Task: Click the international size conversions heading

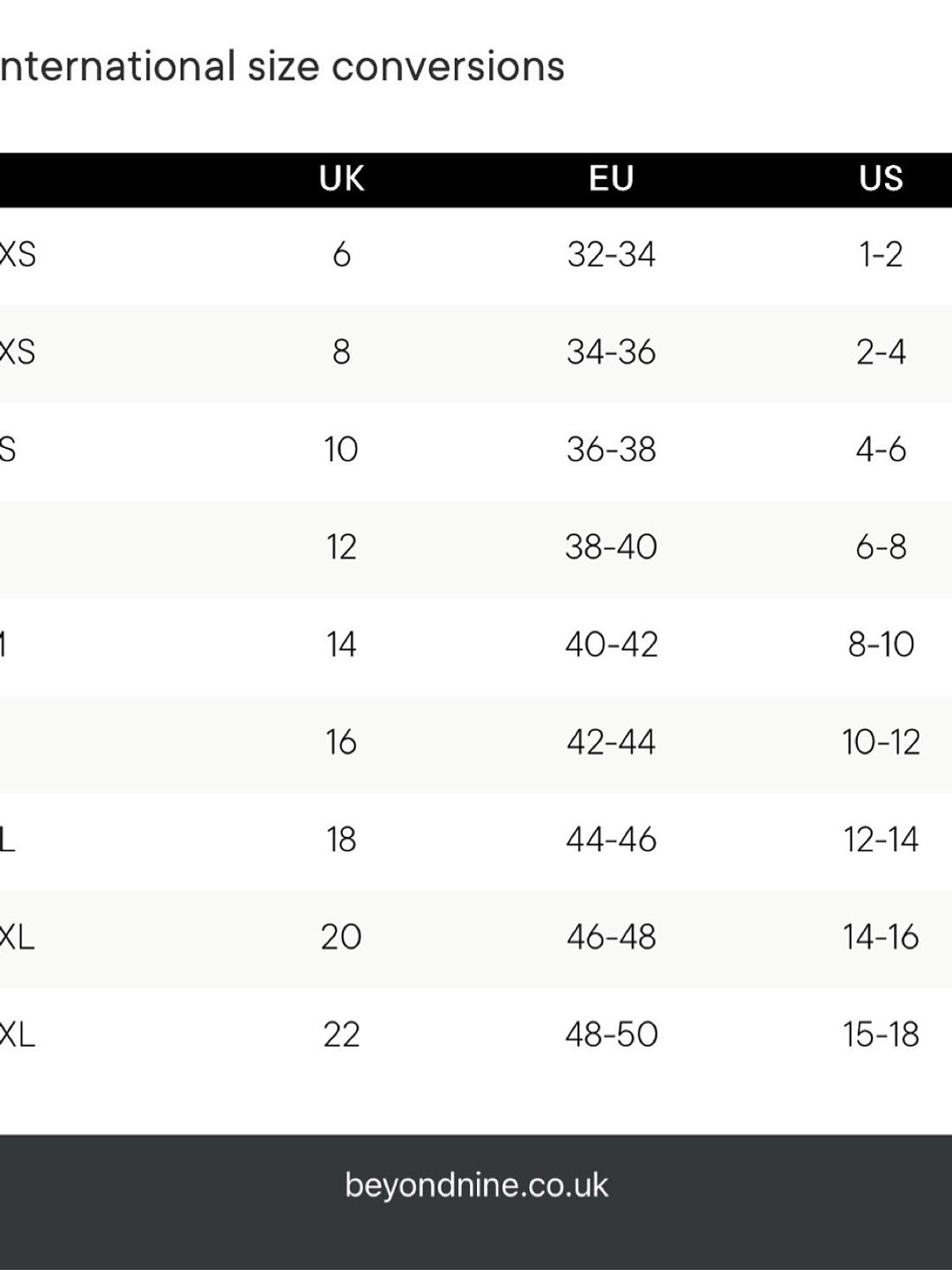Action: pyautogui.click(x=282, y=67)
